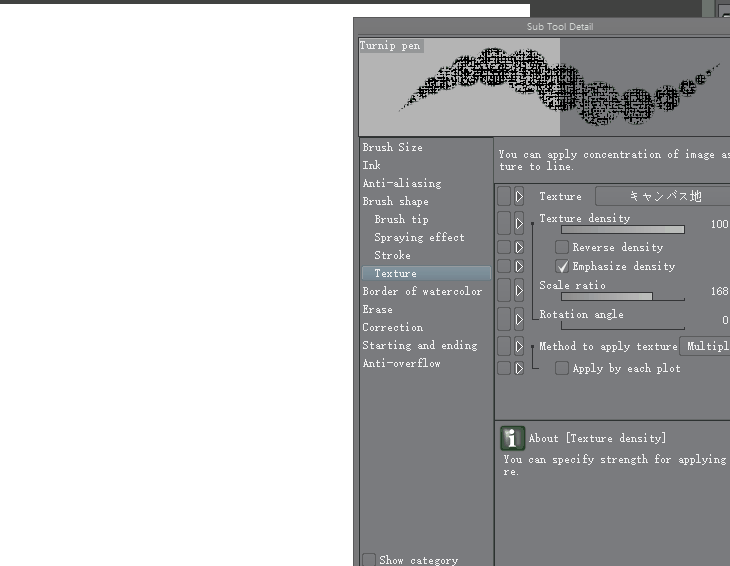Select the Brush Size category
The image size is (730, 566).
[x=392, y=147]
